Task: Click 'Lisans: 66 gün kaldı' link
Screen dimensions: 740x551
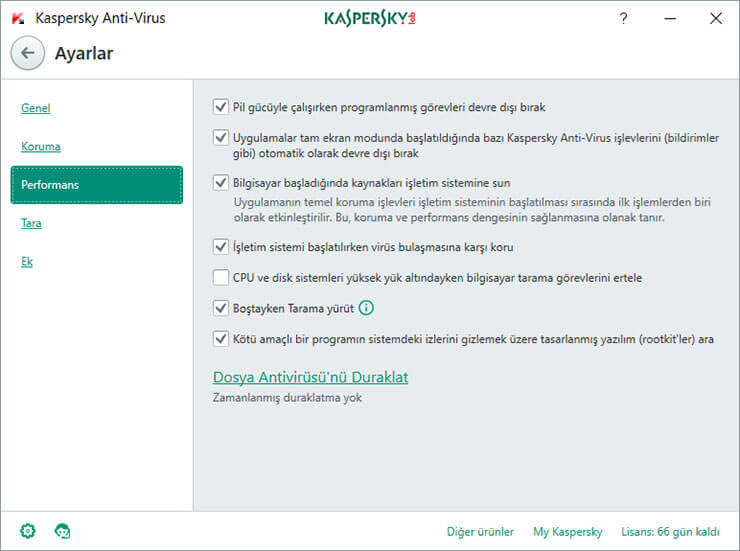Action: [670, 532]
